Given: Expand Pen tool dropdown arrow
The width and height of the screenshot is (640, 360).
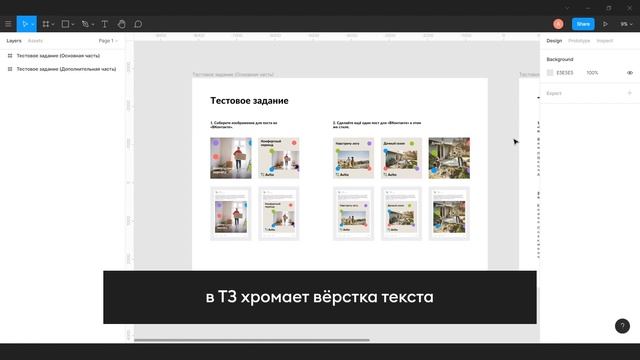Looking at the screenshot, I should (93, 24).
